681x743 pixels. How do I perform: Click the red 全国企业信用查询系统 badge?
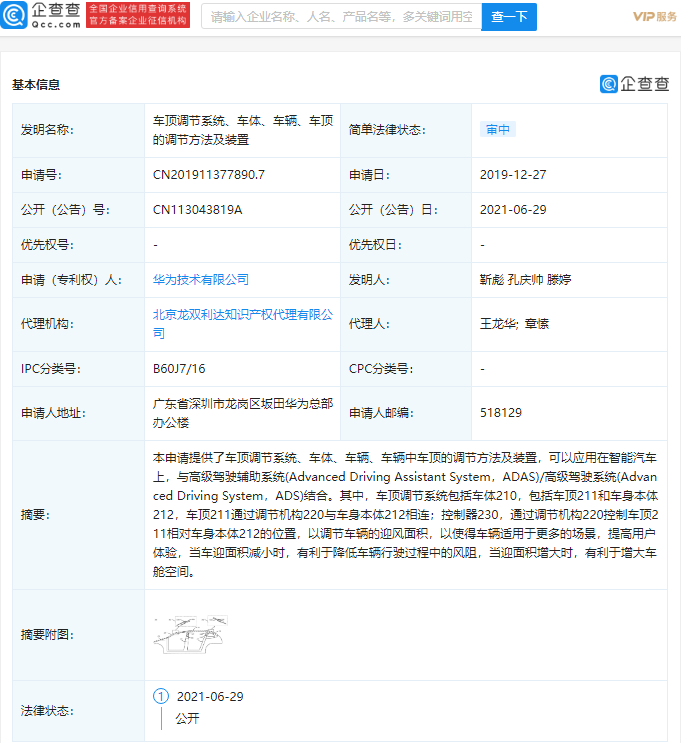[138, 16]
